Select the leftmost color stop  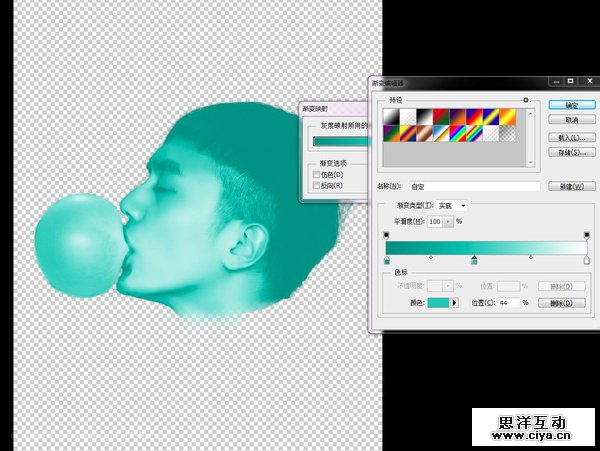pos(387,260)
